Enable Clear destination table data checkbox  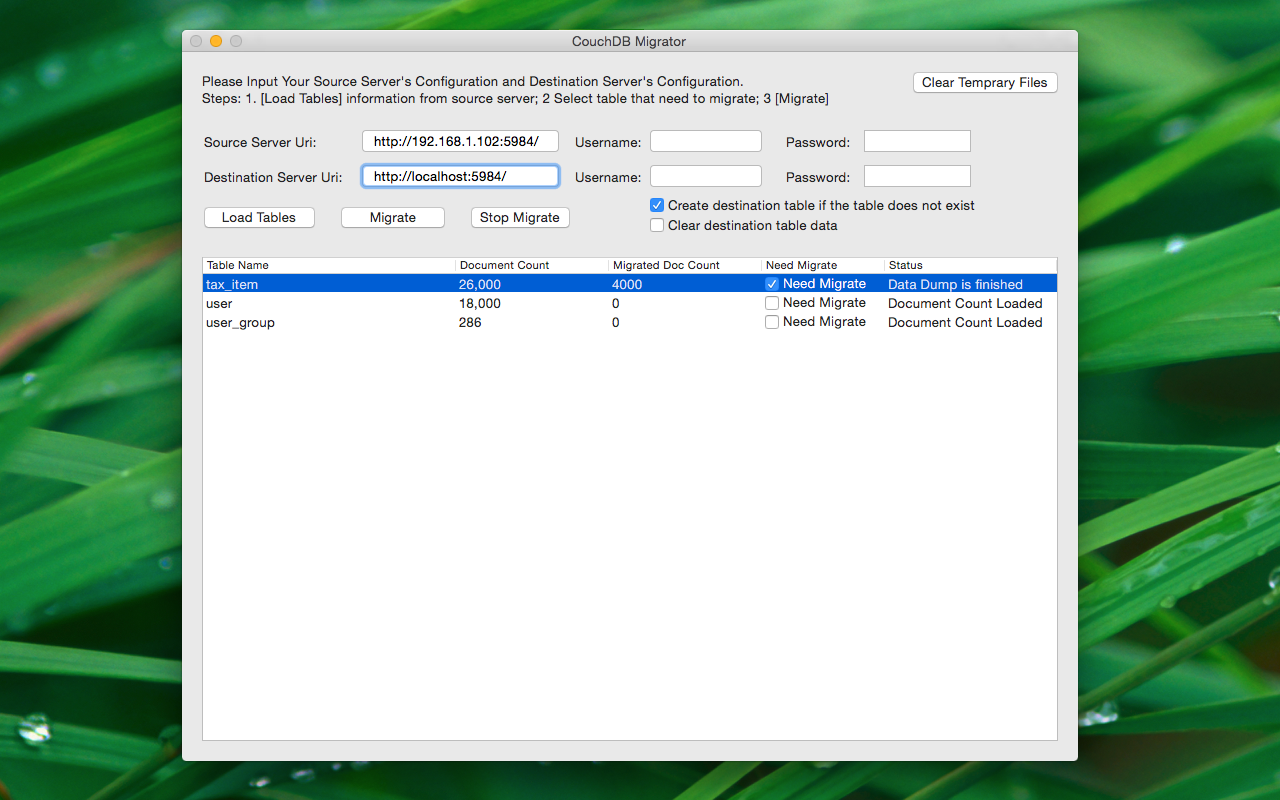[x=657, y=225]
